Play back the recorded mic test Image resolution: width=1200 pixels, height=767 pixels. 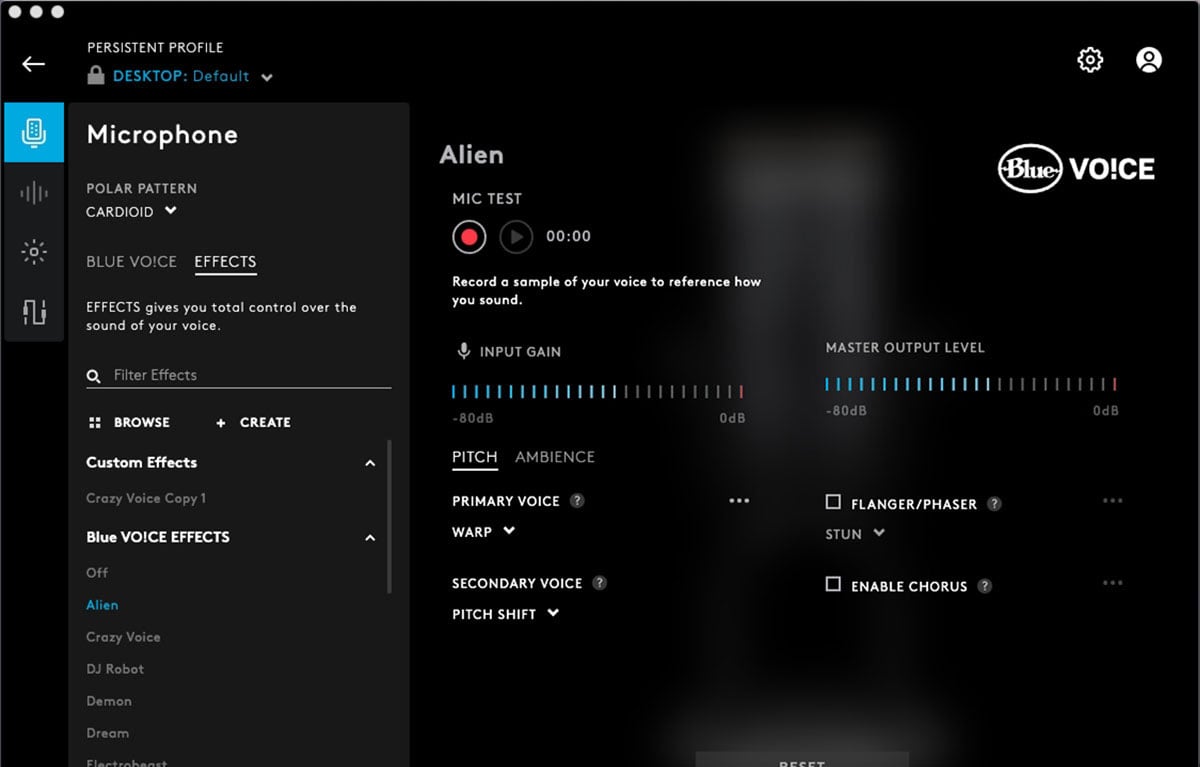point(516,237)
